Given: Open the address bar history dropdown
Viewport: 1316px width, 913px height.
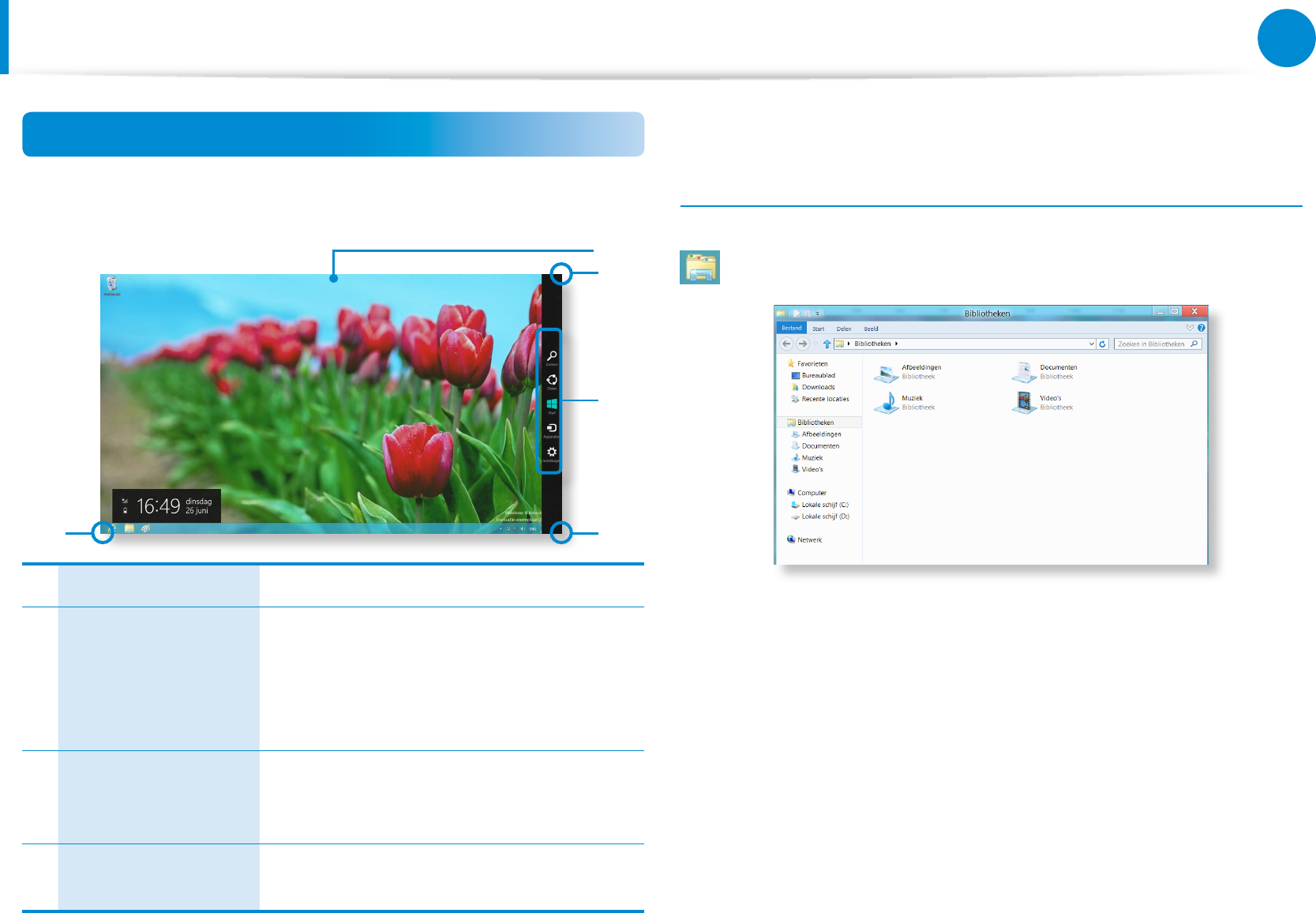Looking at the screenshot, I should pyautogui.click(x=1091, y=344).
